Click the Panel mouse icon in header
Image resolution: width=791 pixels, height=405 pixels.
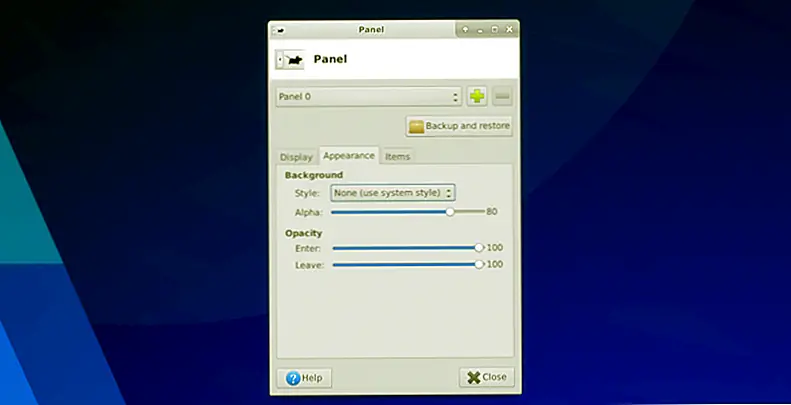click(x=290, y=60)
